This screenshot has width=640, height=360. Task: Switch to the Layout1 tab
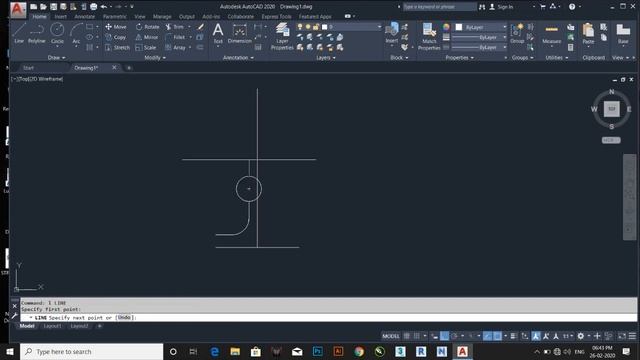pos(52,326)
